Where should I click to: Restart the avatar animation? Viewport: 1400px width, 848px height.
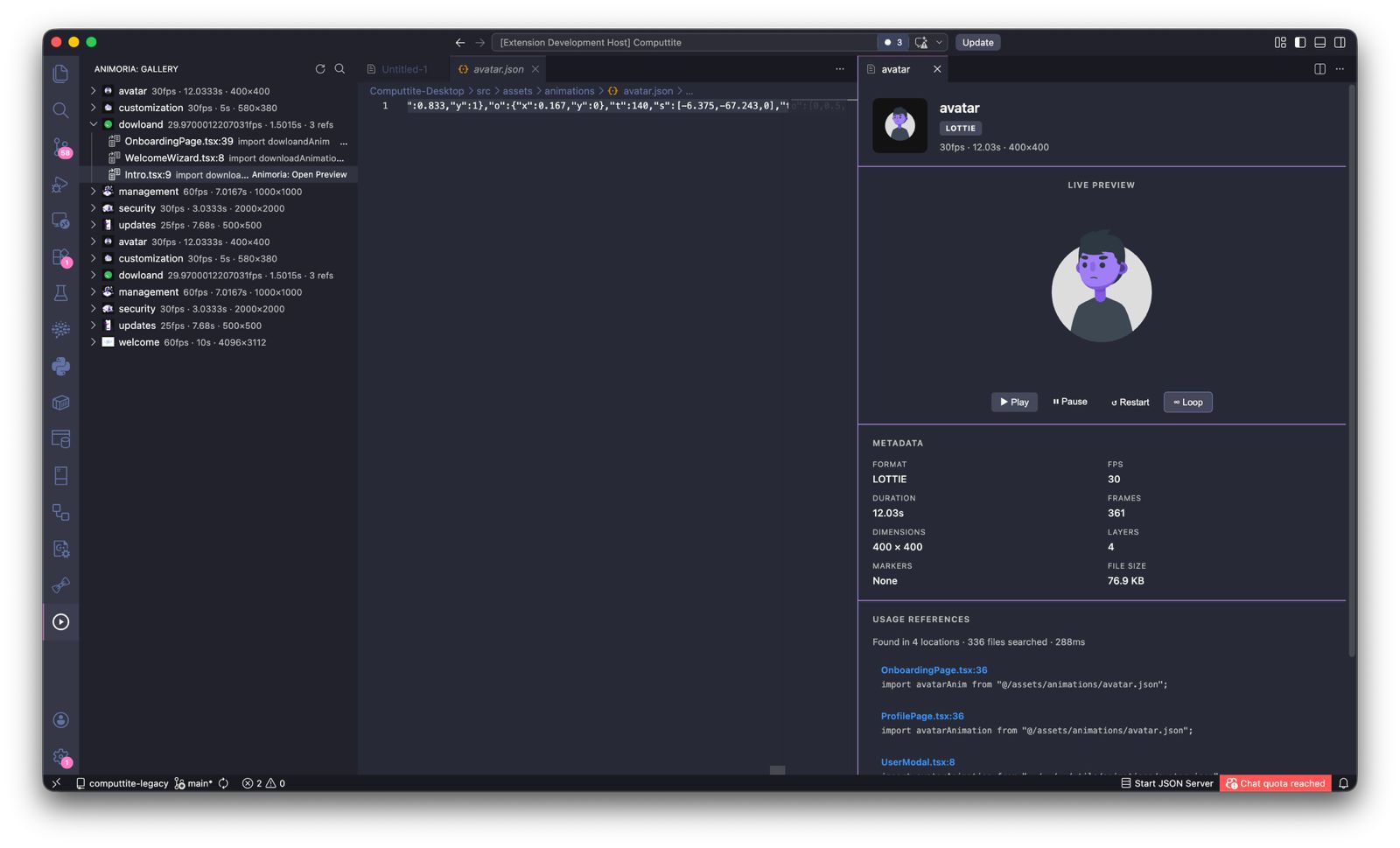click(1130, 402)
